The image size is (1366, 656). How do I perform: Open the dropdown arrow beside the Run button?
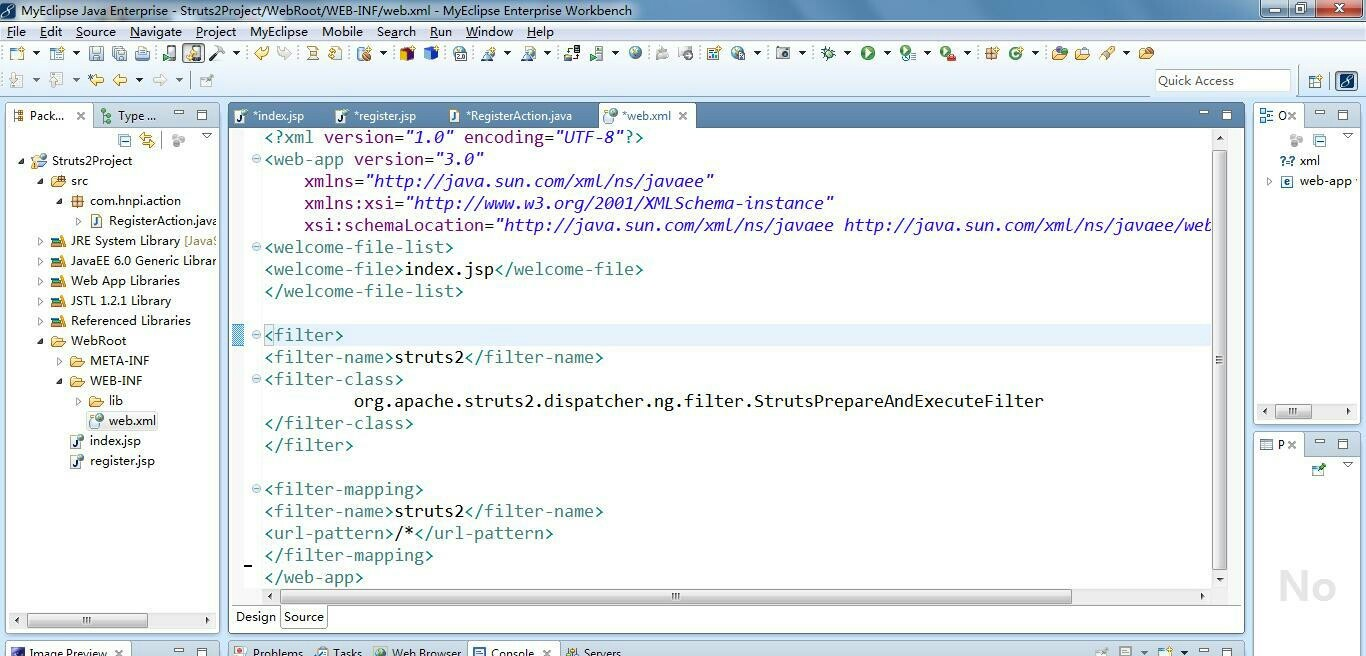(887, 53)
